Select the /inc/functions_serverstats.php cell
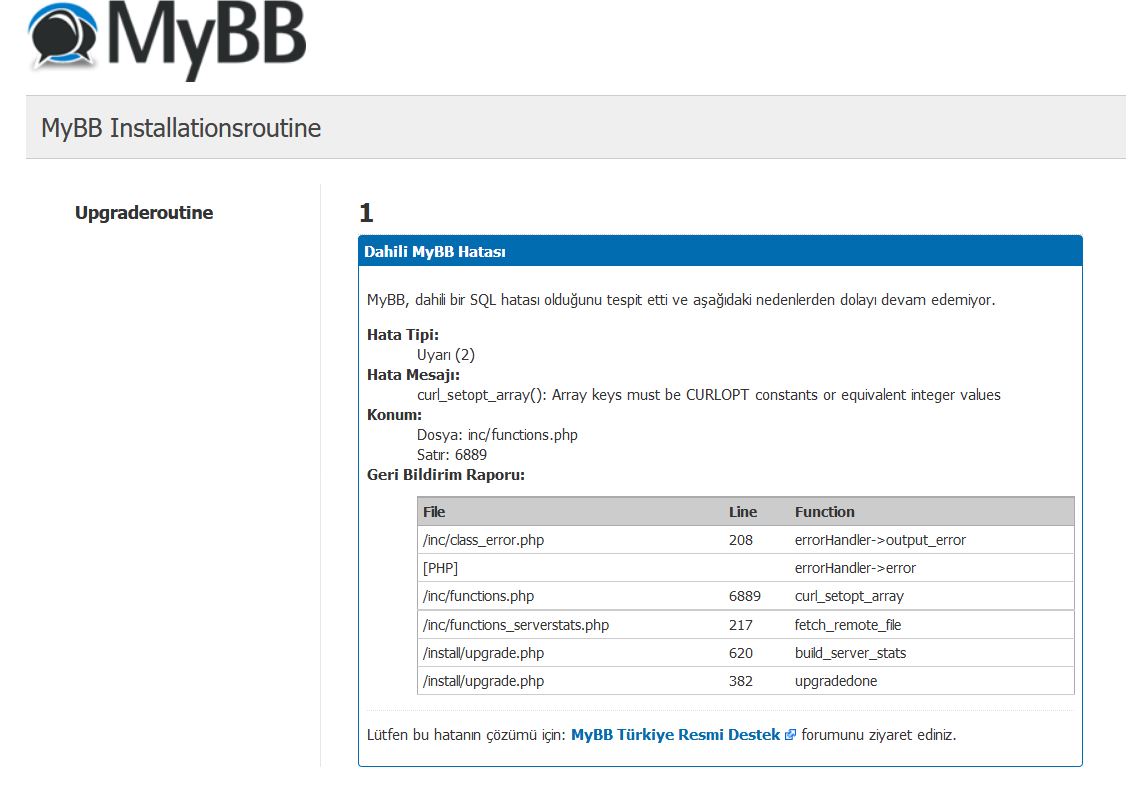1137x794 pixels. point(516,625)
